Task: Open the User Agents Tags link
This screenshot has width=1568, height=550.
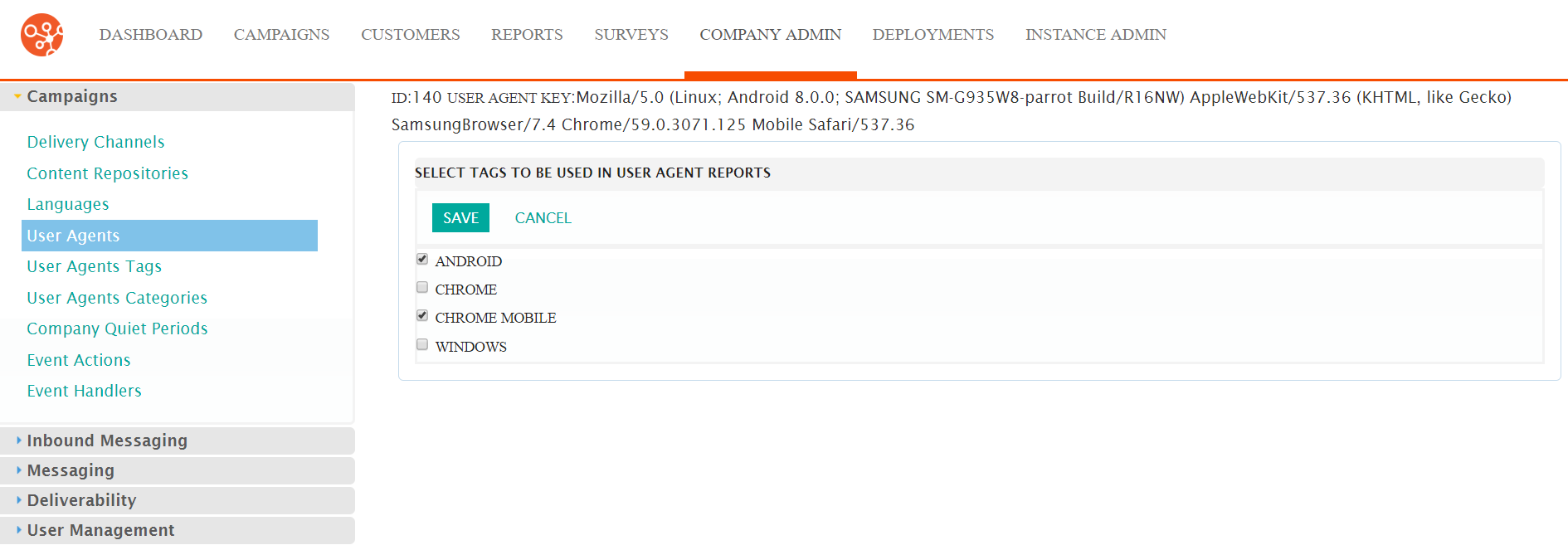Action: click(x=94, y=266)
